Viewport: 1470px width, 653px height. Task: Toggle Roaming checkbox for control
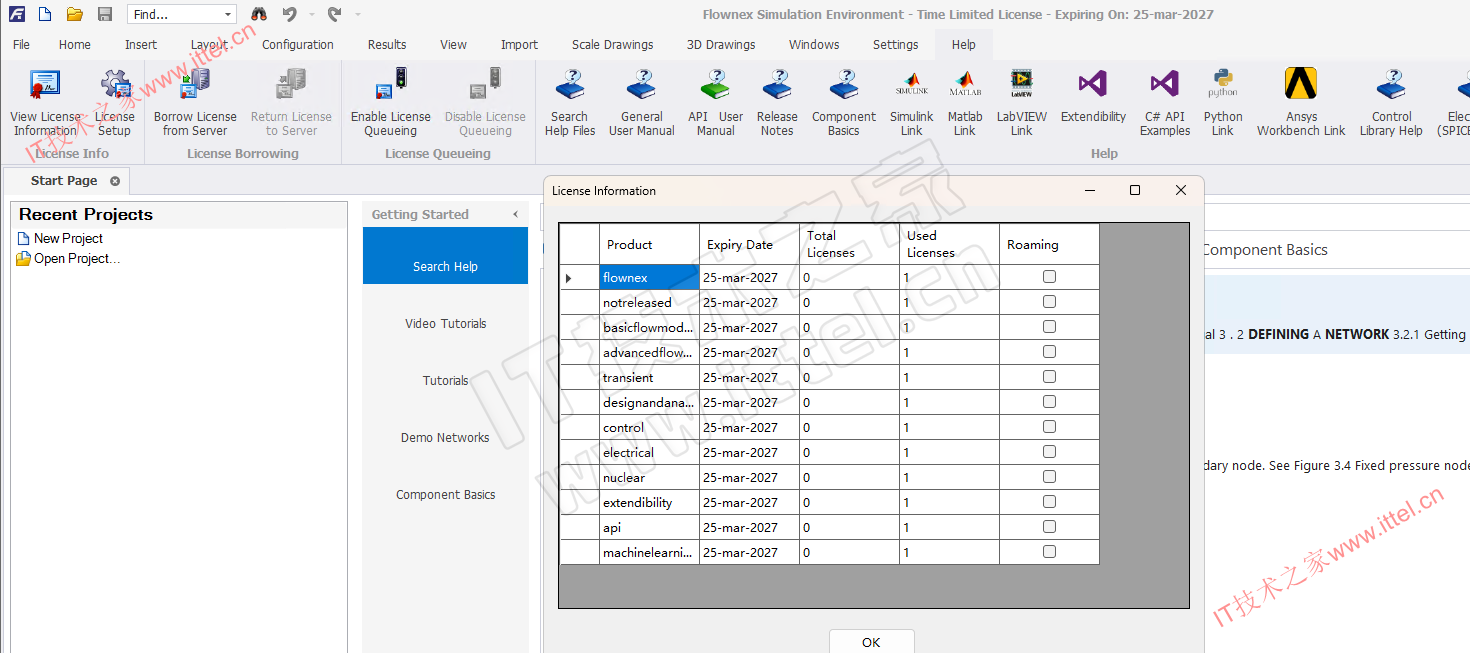(x=1049, y=427)
